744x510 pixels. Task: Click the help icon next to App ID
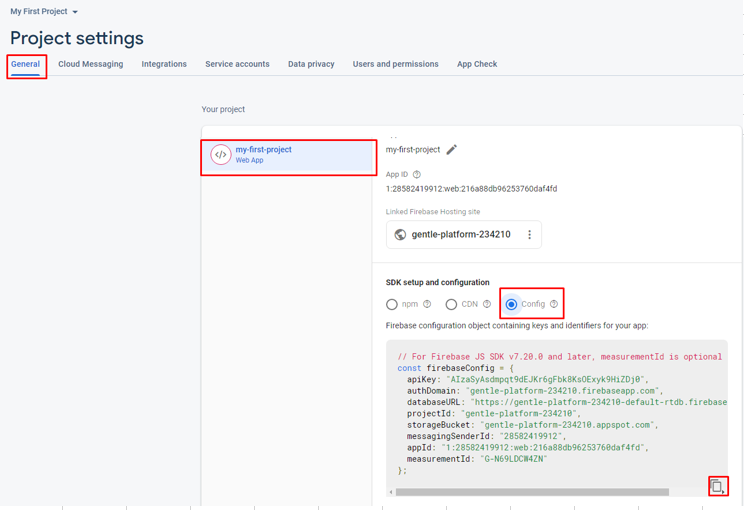[417, 175]
